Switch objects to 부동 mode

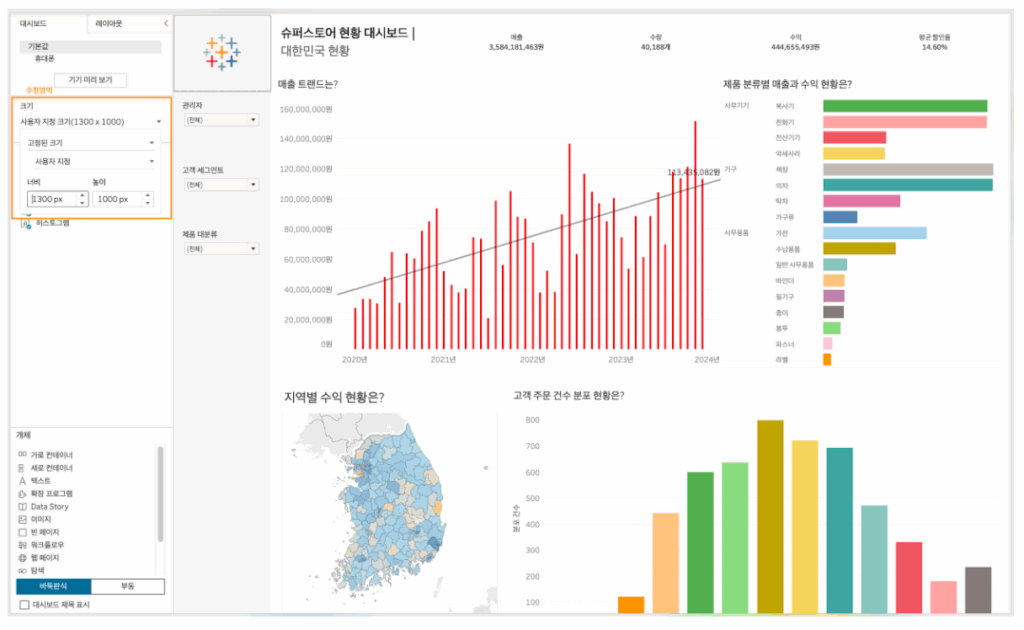(127, 586)
